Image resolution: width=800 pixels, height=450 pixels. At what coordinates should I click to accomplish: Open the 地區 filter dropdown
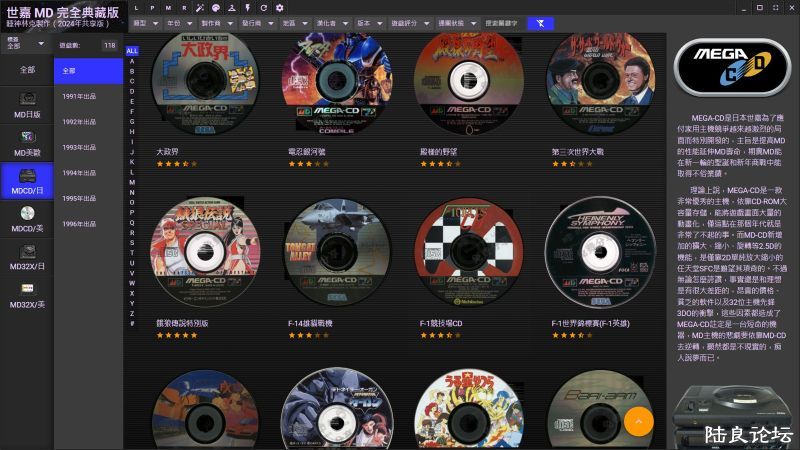[295, 23]
